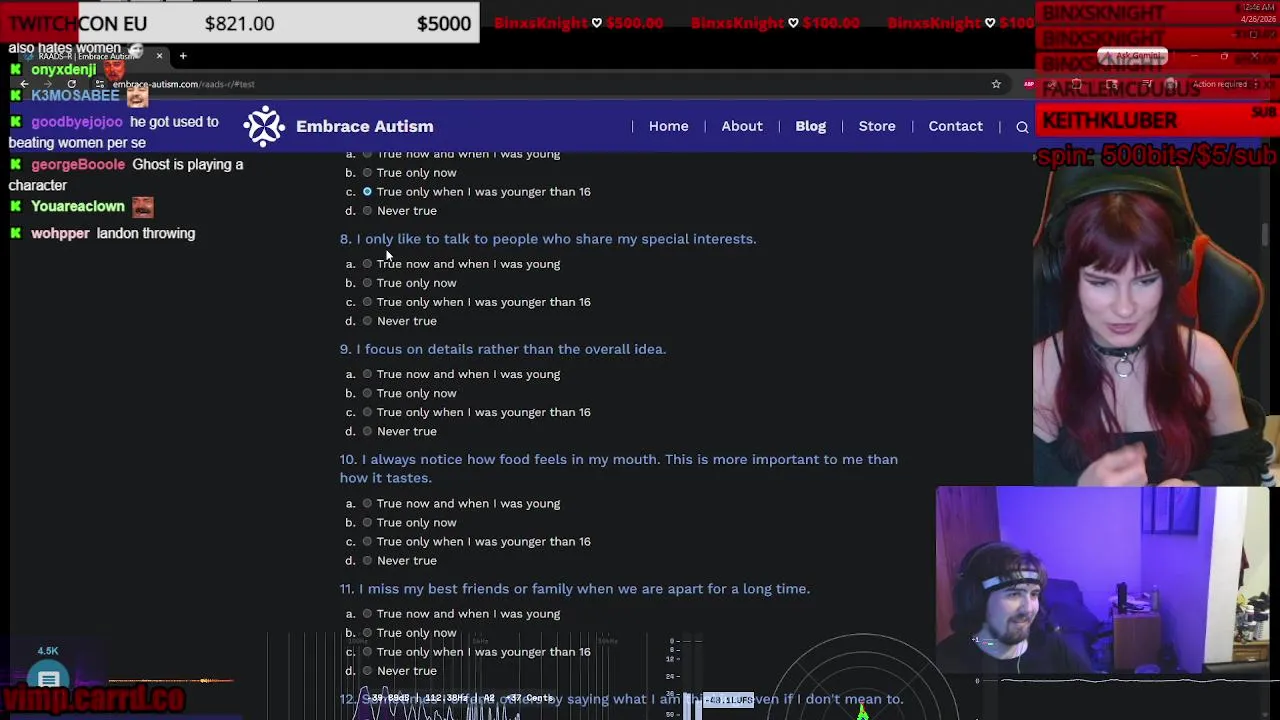Select 'True only when younger than 16' for question 10
Screen dimensions: 1280x720
(x=367, y=542)
